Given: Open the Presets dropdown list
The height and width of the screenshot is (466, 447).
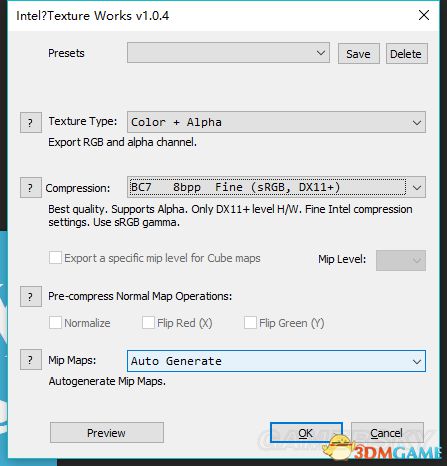Looking at the screenshot, I should [x=228, y=53].
